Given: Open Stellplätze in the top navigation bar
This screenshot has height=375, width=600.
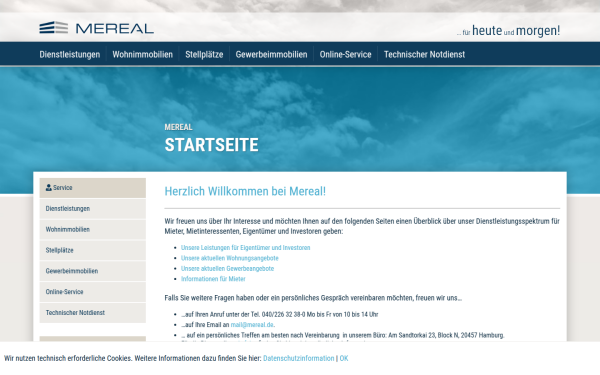Looking at the screenshot, I should tap(204, 54).
